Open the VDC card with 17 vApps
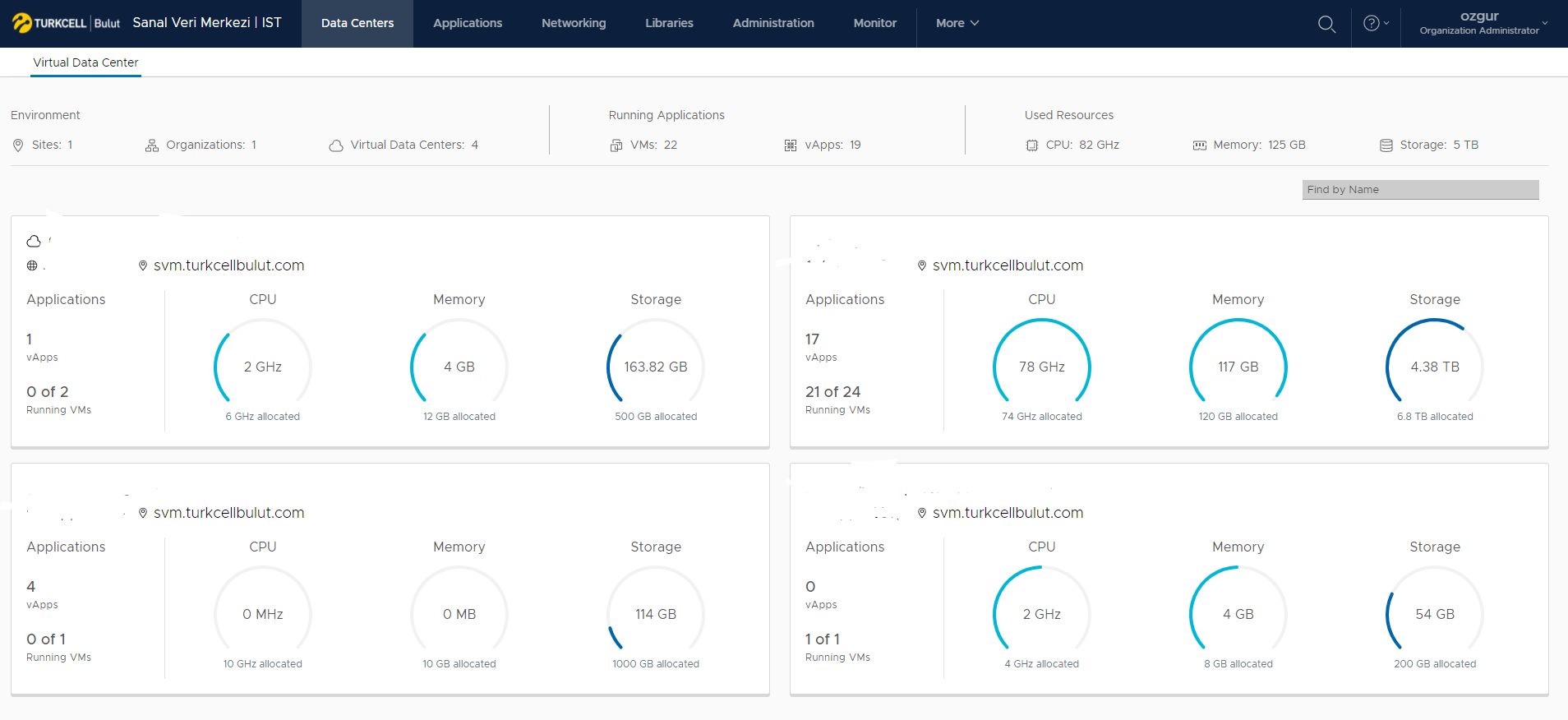 pyautogui.click(x=1169, y=331)
